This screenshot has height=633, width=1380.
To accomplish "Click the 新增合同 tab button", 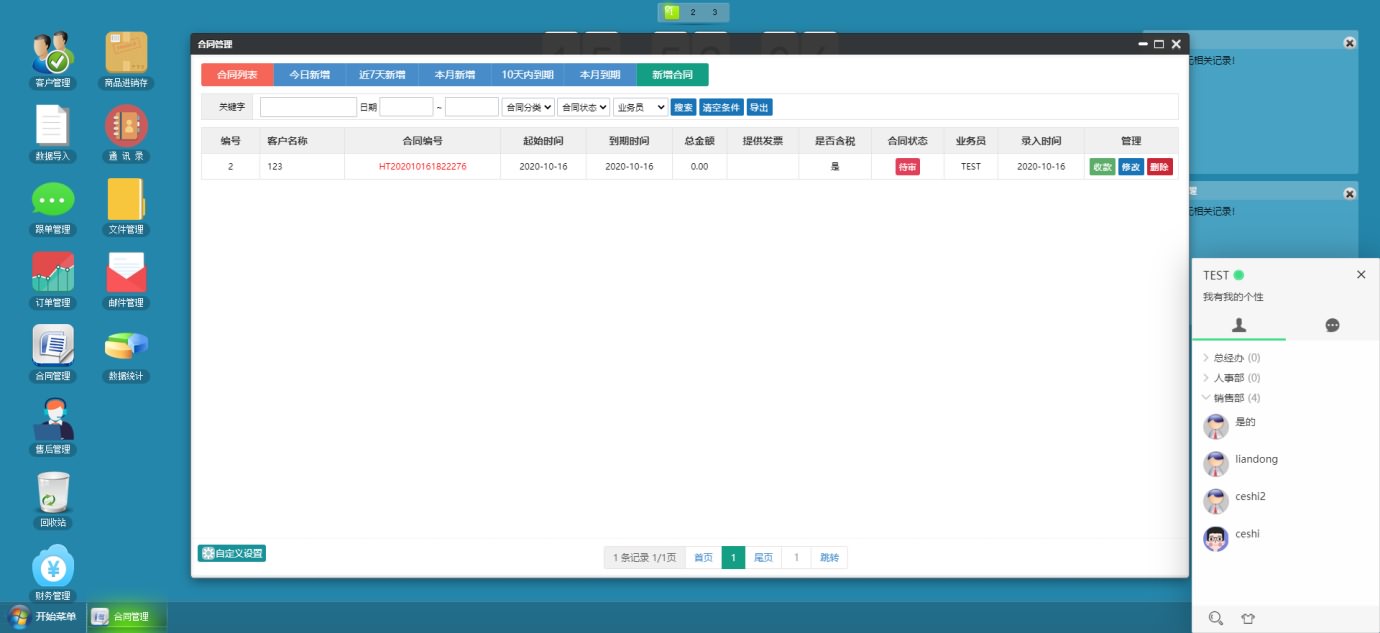I will click(672, 75).
